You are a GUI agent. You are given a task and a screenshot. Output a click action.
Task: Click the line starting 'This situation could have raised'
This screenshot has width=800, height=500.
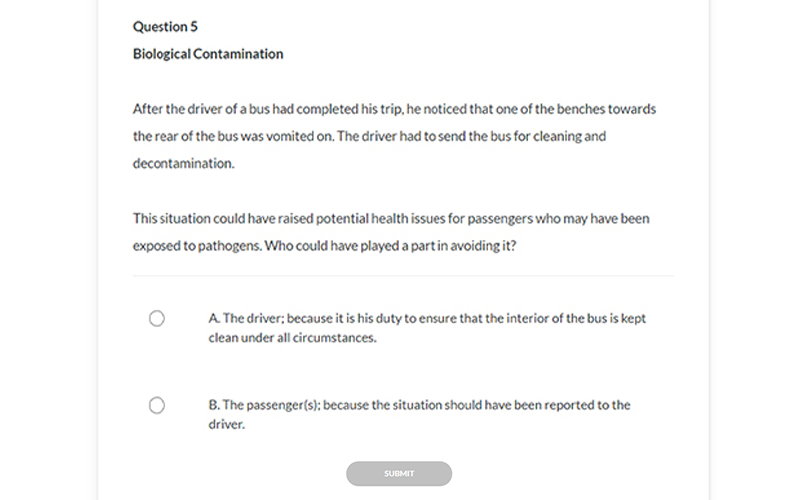click(x=391, y=217)
